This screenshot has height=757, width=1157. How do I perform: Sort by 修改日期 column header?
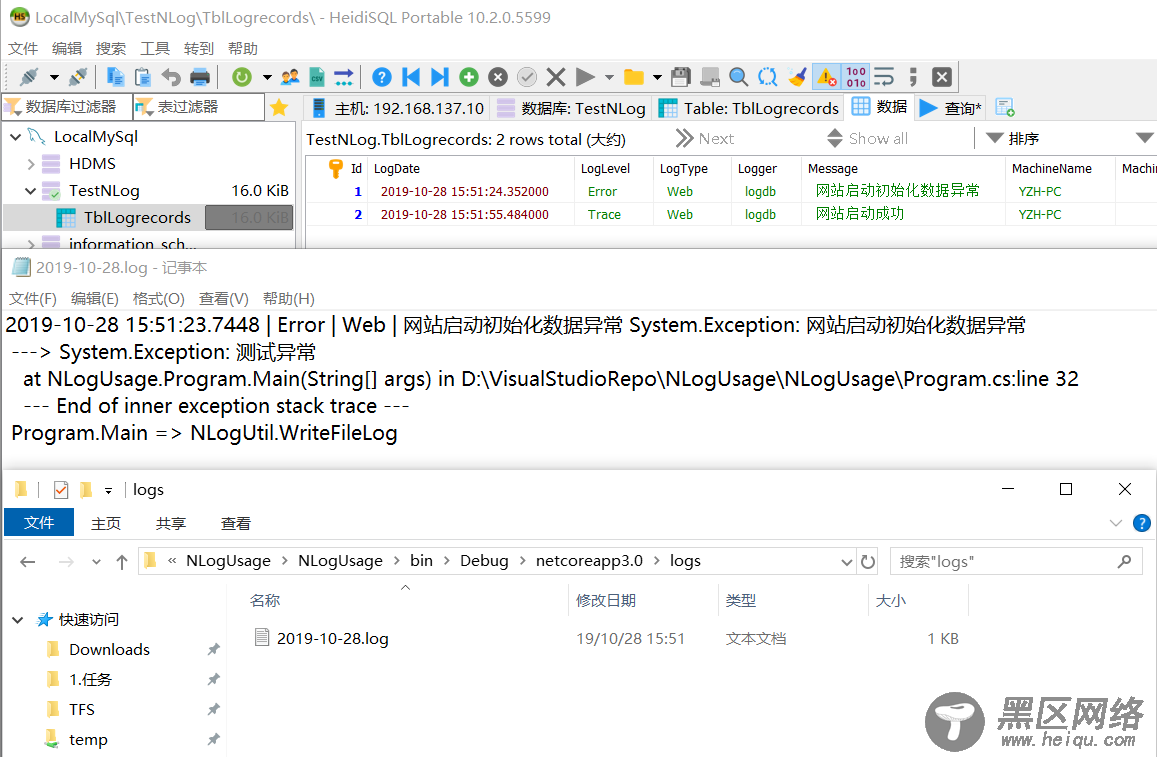point(606,601)
